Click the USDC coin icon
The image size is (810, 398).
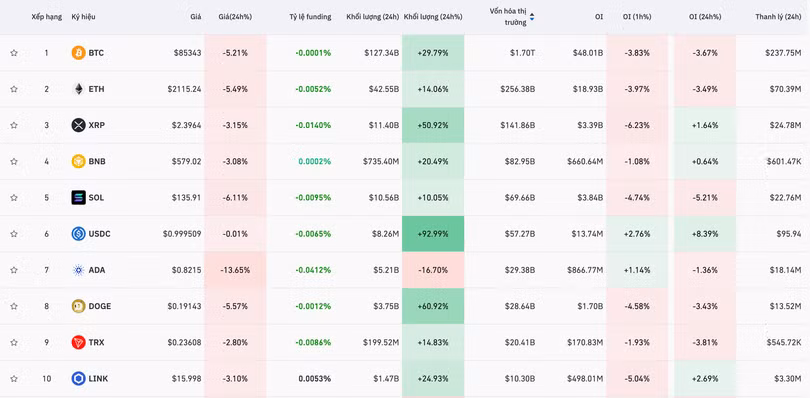click(79, 234)
